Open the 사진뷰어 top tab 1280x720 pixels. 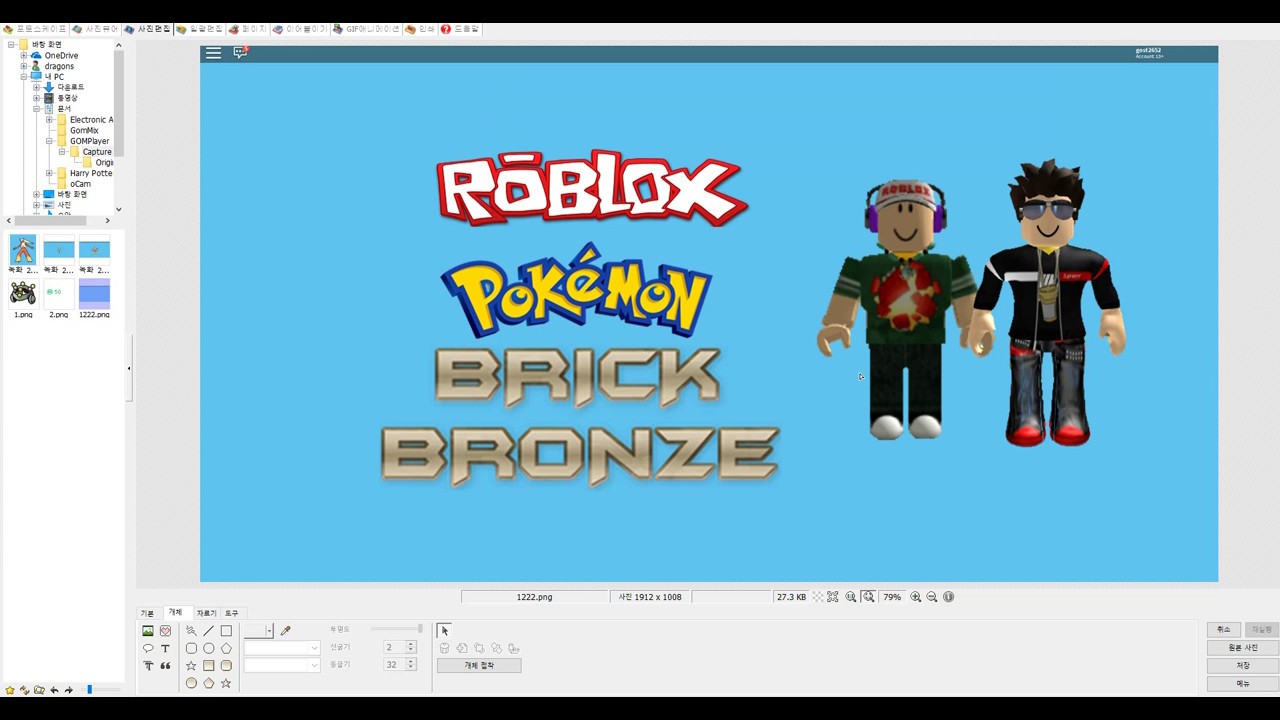point(96,29)
